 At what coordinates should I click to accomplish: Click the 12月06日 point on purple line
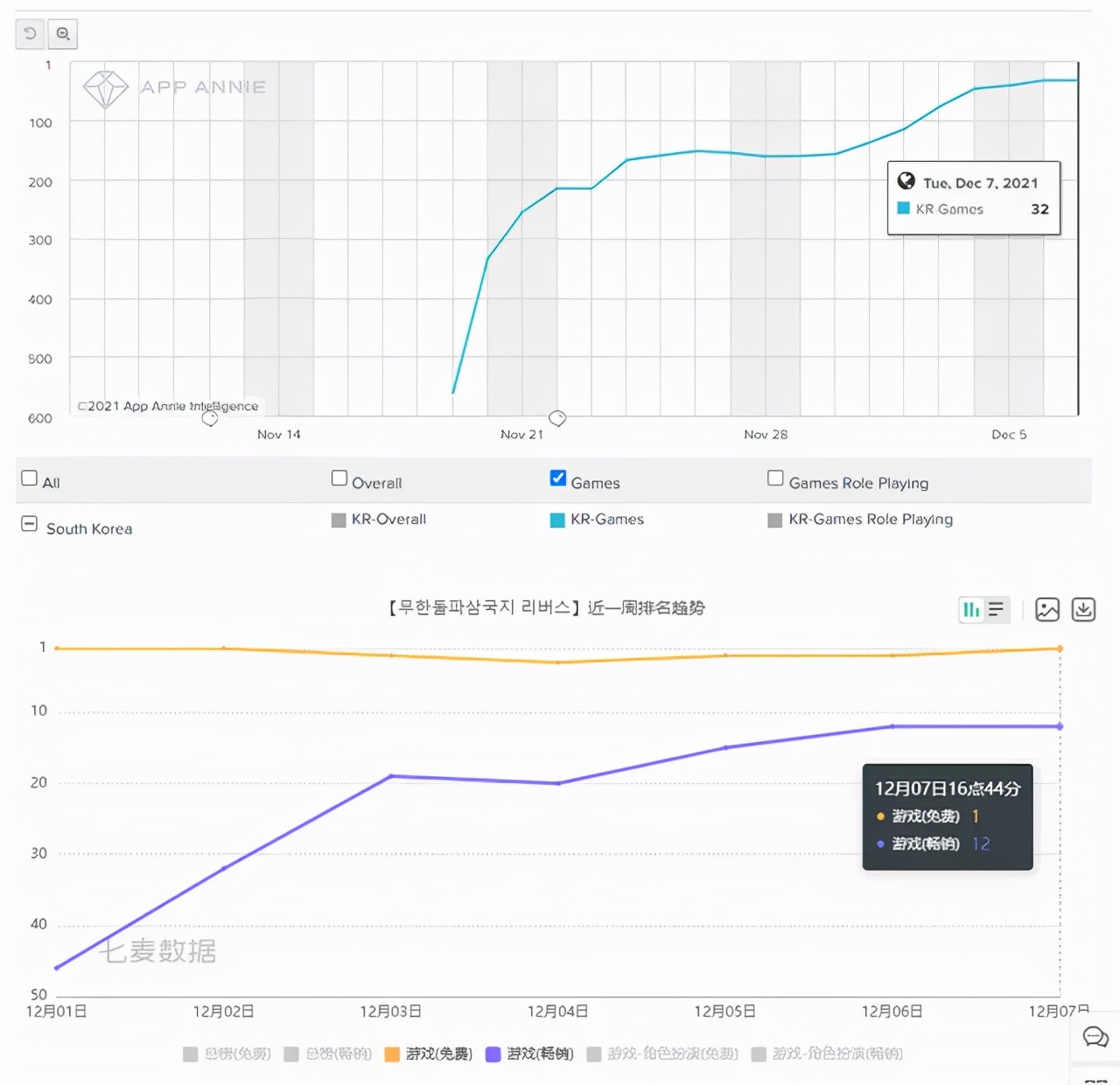892,726
